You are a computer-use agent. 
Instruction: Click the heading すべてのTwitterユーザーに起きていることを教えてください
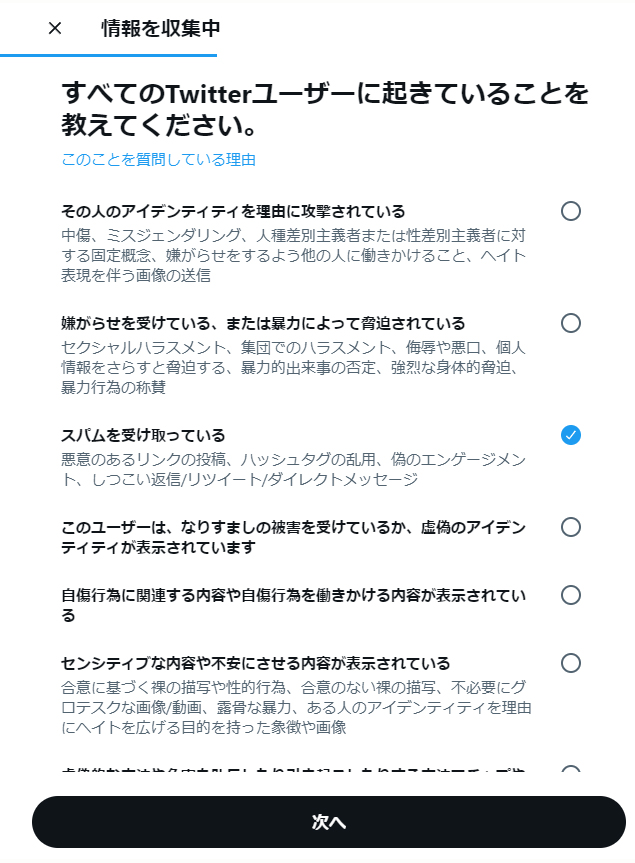(x=324, y=111)
